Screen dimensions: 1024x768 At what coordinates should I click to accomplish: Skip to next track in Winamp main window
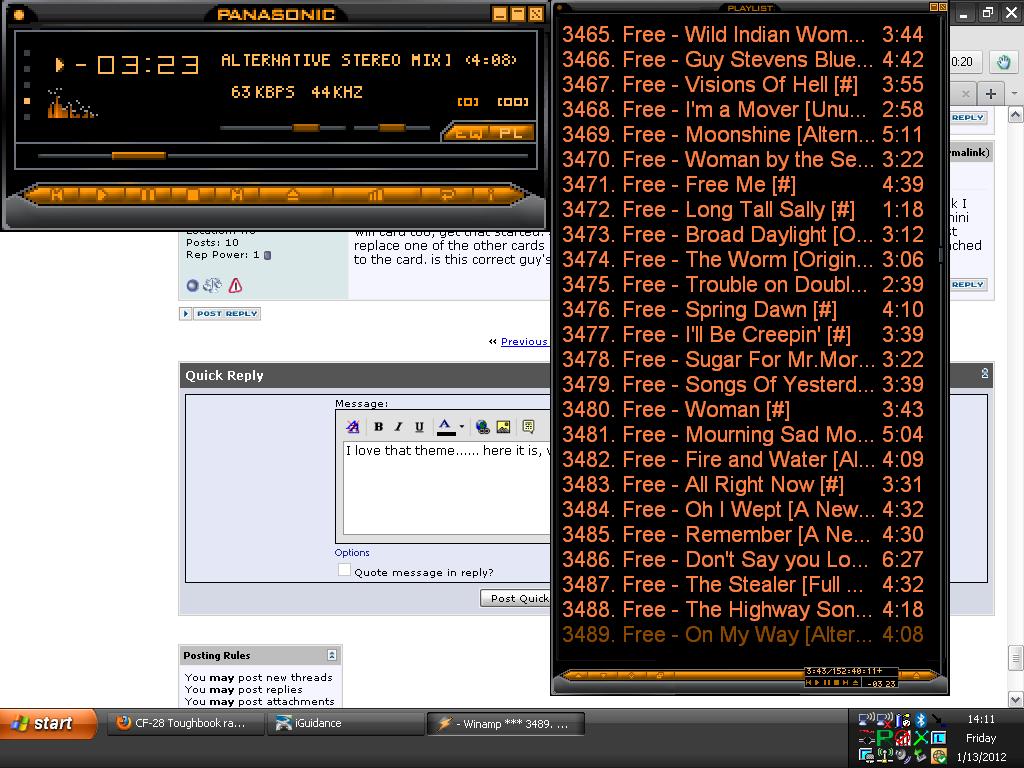coord(237,195)
